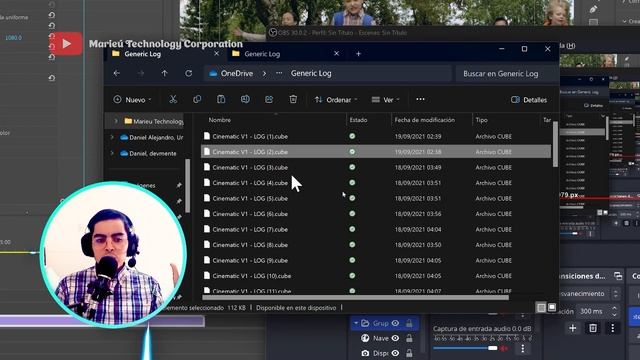Expand breadcrumb chevron after OneDrive
Image resolution: width=640 pixels, height=360 pixels.
[x=264, y=73]
